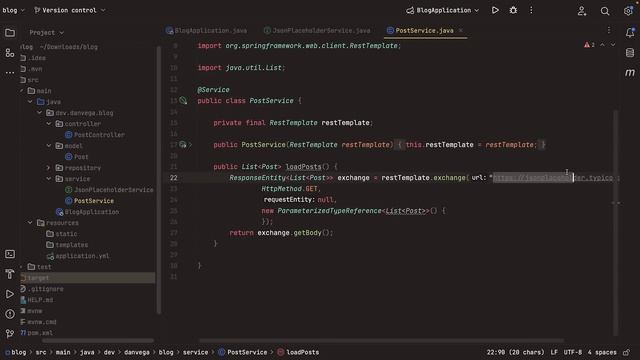
Task: Click the error indicator in editor corner
Action: [x=589, y=45]
